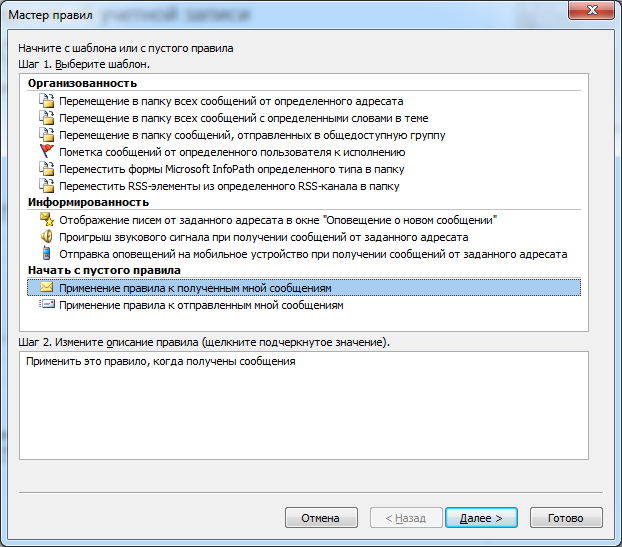This screenshot has width=622, height=547.
Task: Select 'Переместить формы Microsoft InfoPath' template
Action: pos(232,169)
